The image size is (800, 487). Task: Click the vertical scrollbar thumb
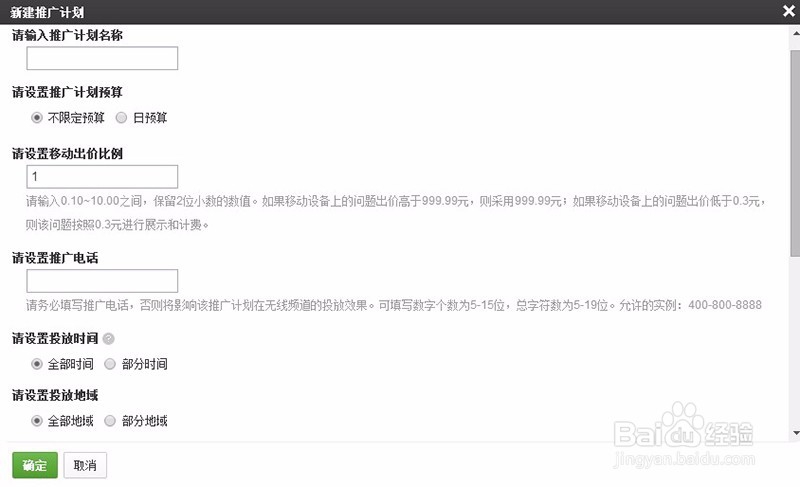(x=795, y=153)
